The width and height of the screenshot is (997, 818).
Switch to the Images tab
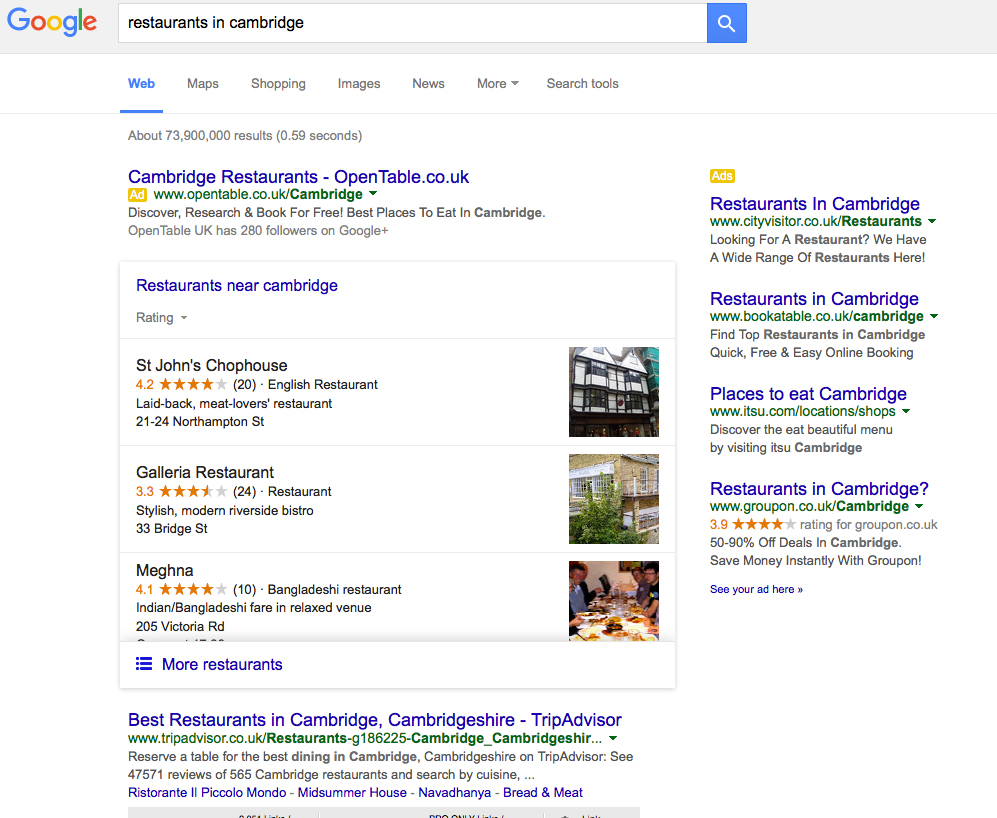point(359,83)
